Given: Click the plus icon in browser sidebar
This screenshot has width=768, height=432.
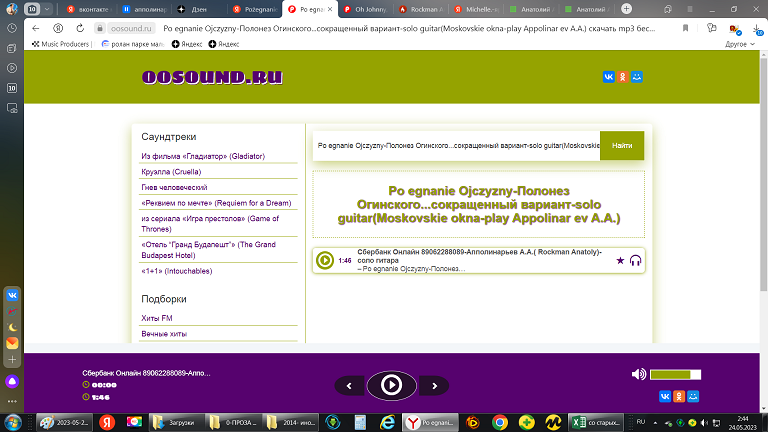Looking at the screenshot, I should [12, 360].
